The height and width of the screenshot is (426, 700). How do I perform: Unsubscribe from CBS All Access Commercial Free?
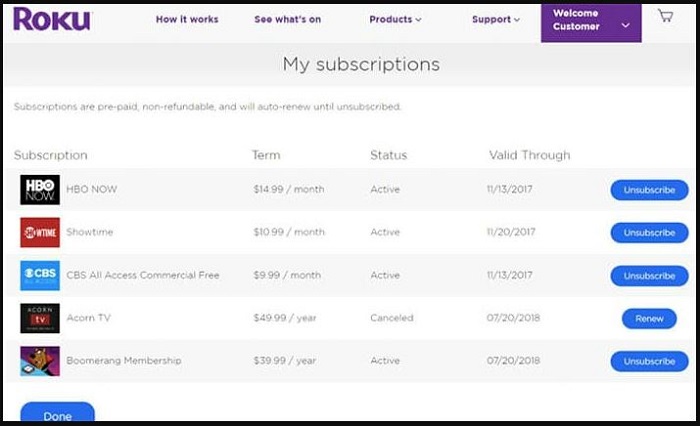click(x=649, y=276)
